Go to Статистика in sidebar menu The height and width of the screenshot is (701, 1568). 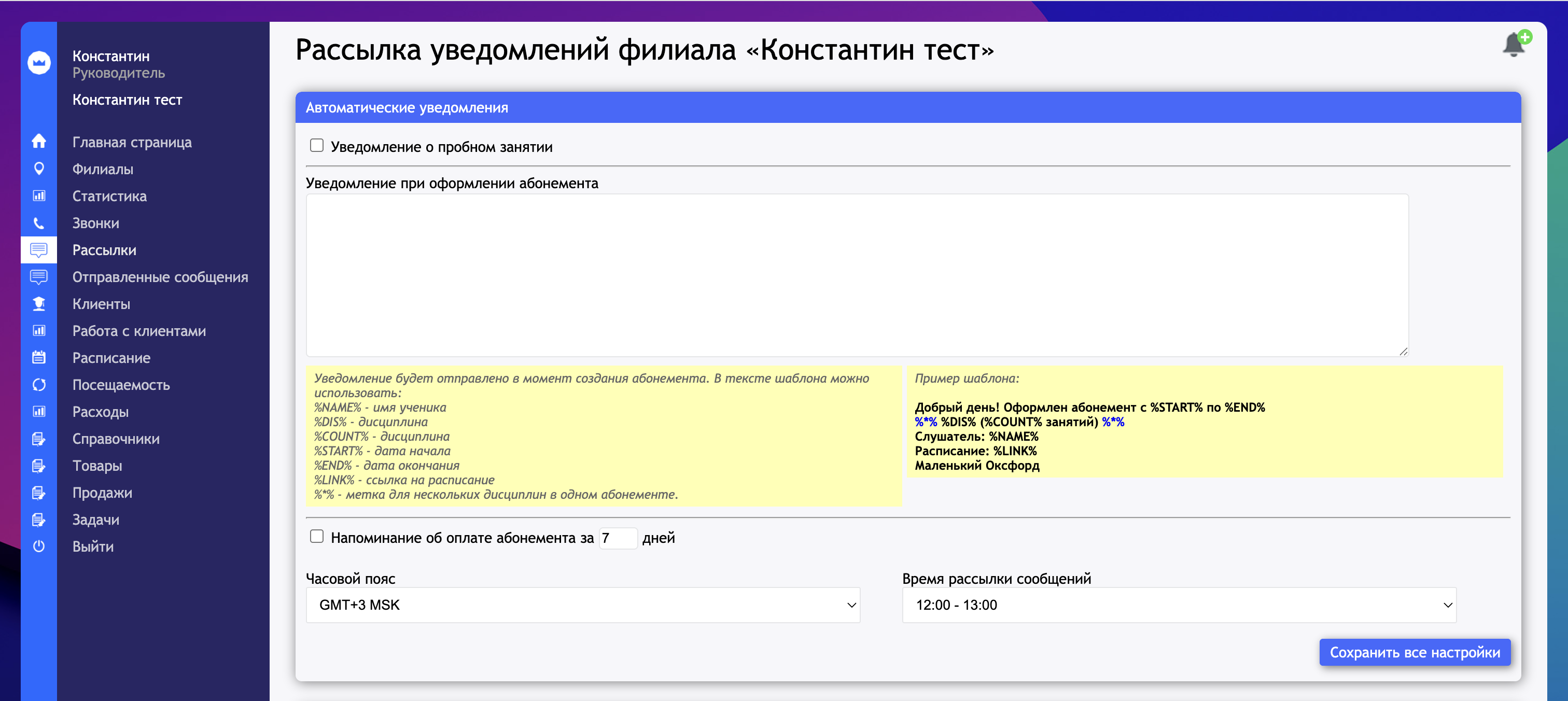pos(109,196)
